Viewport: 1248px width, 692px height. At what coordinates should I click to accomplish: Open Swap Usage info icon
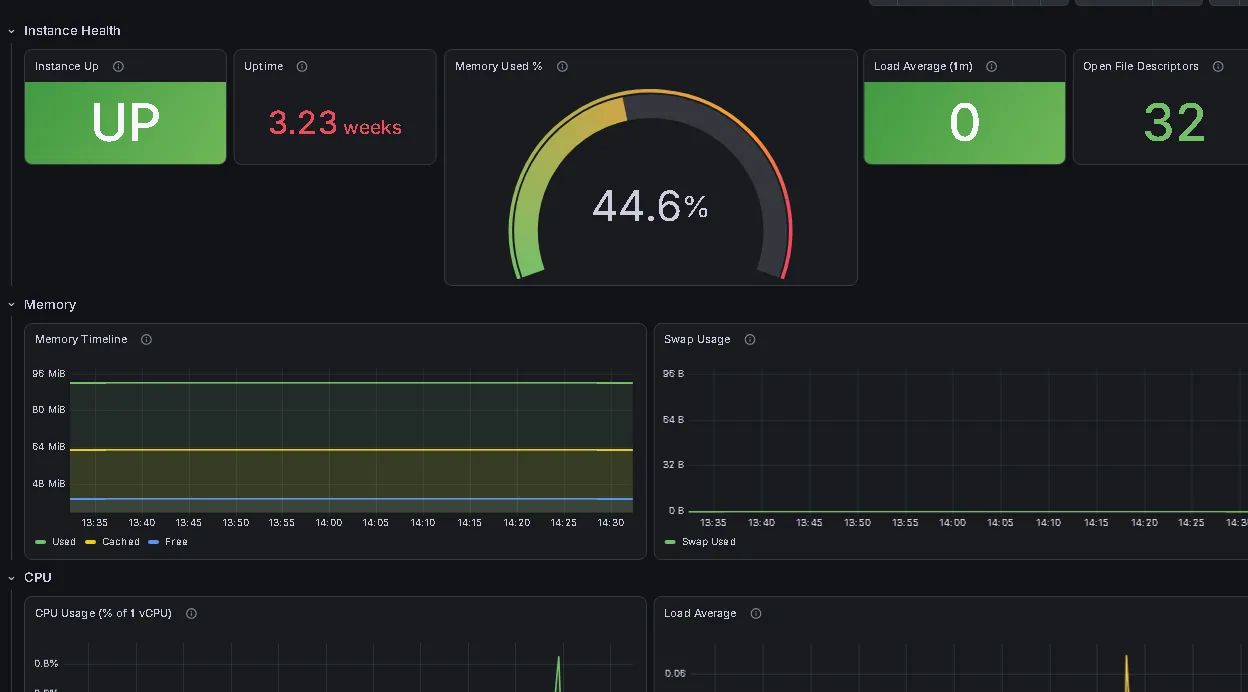(750, 340)
